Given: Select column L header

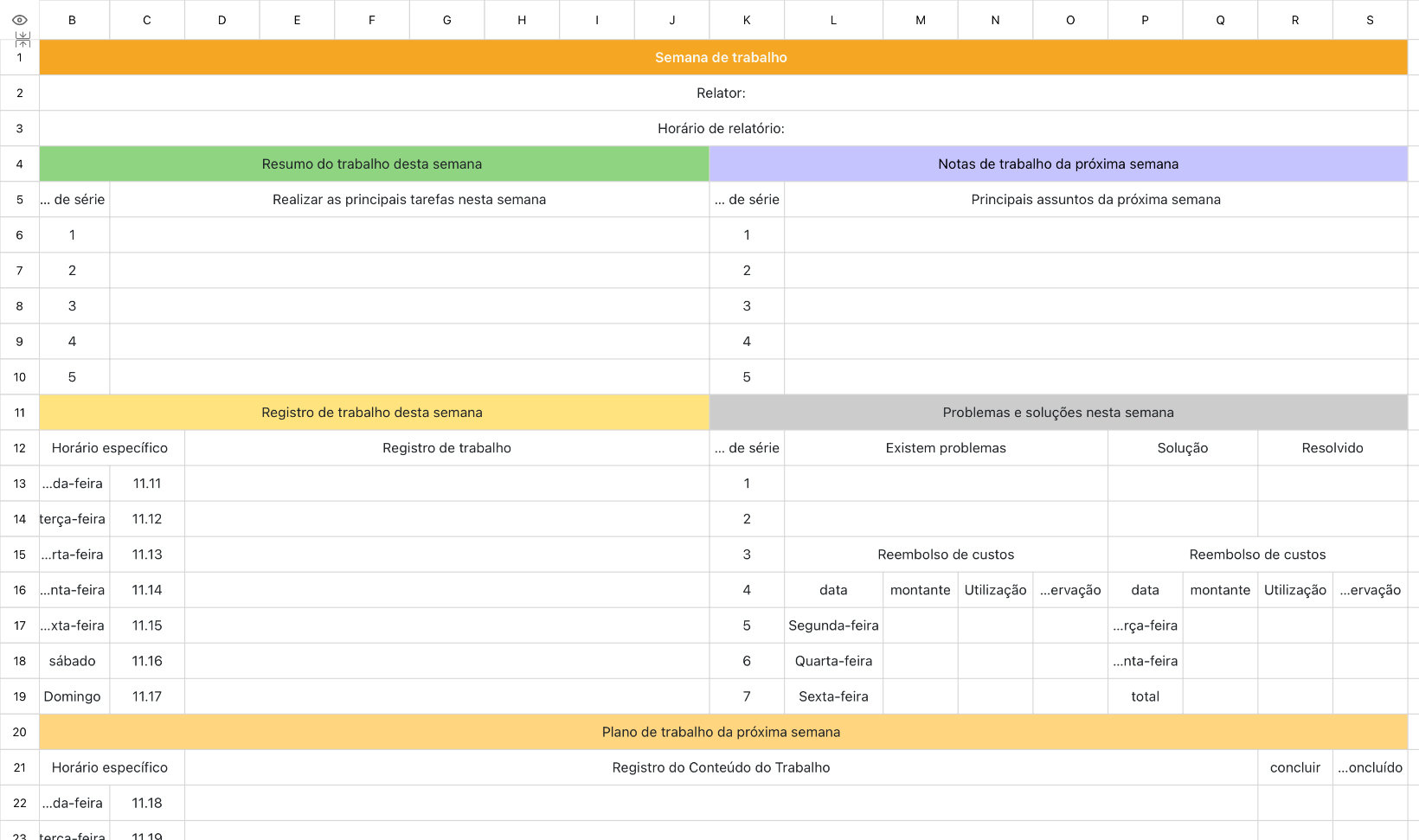Looking at the screenshot, I should (833, 20).
